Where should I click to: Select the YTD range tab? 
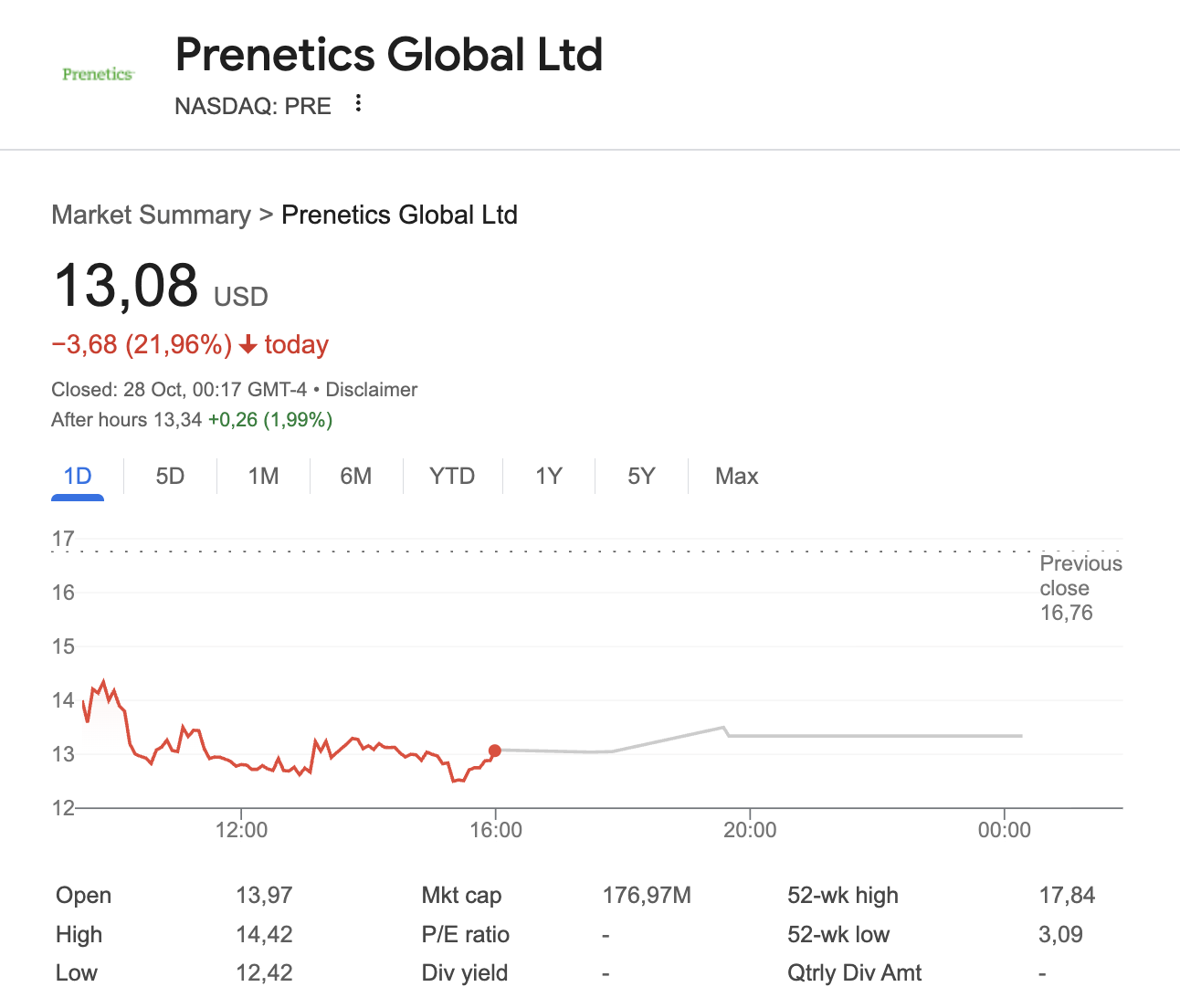[x=452, y=477]
